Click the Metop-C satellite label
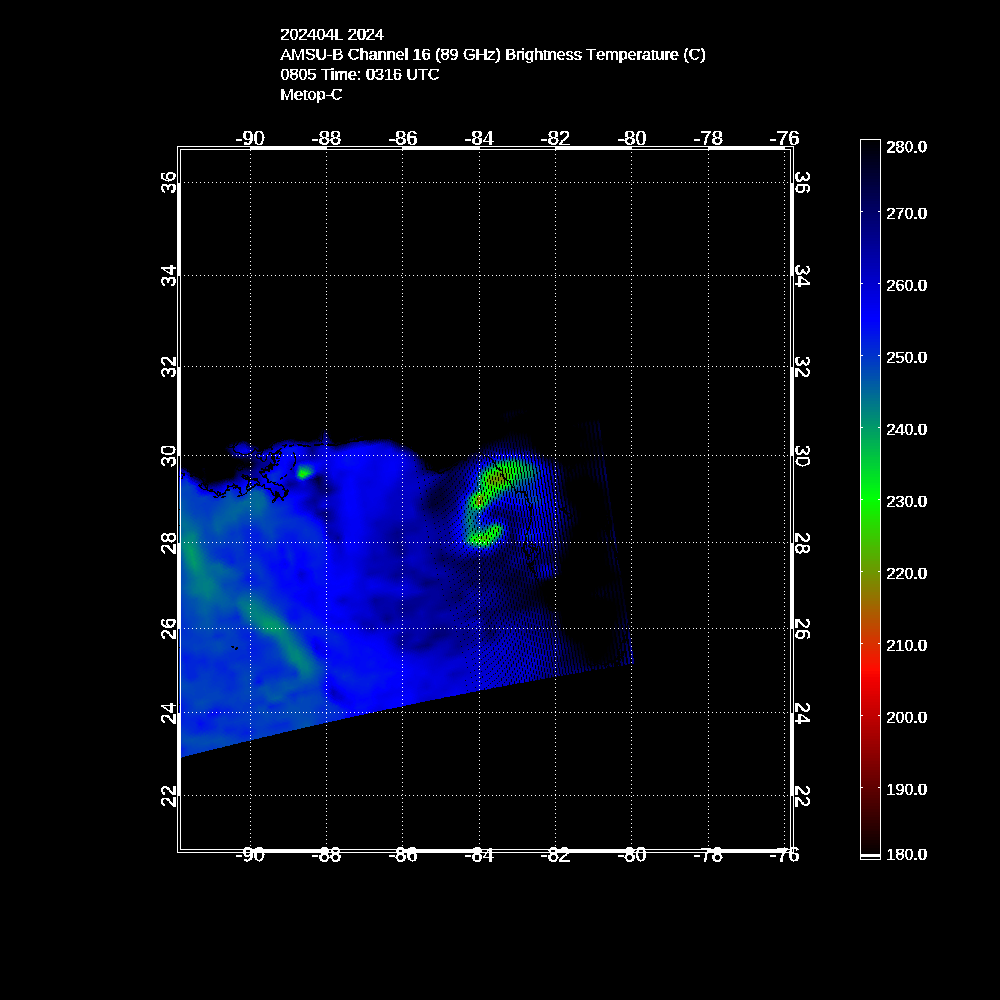The width and height of the screenshot is (1000, 1000). (311, 95)
